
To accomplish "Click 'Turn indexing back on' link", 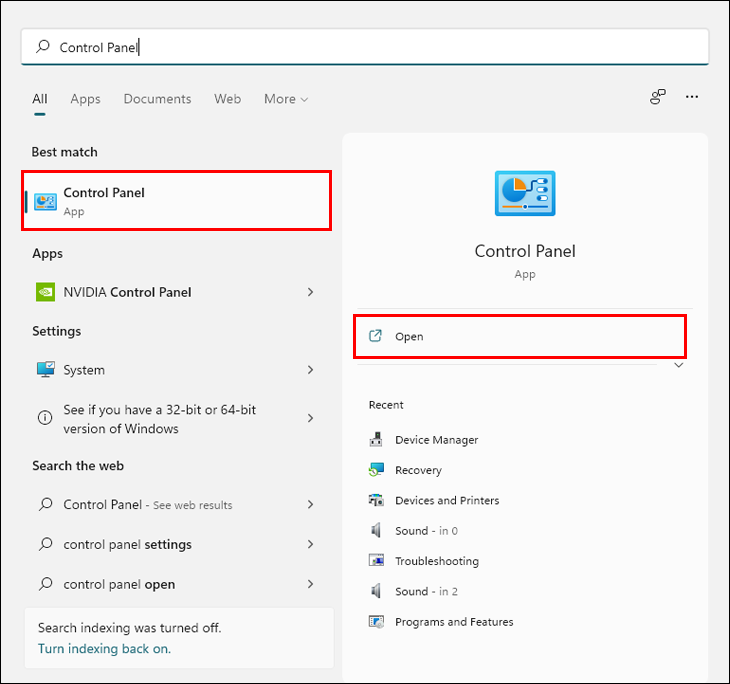I will [104, 648].
